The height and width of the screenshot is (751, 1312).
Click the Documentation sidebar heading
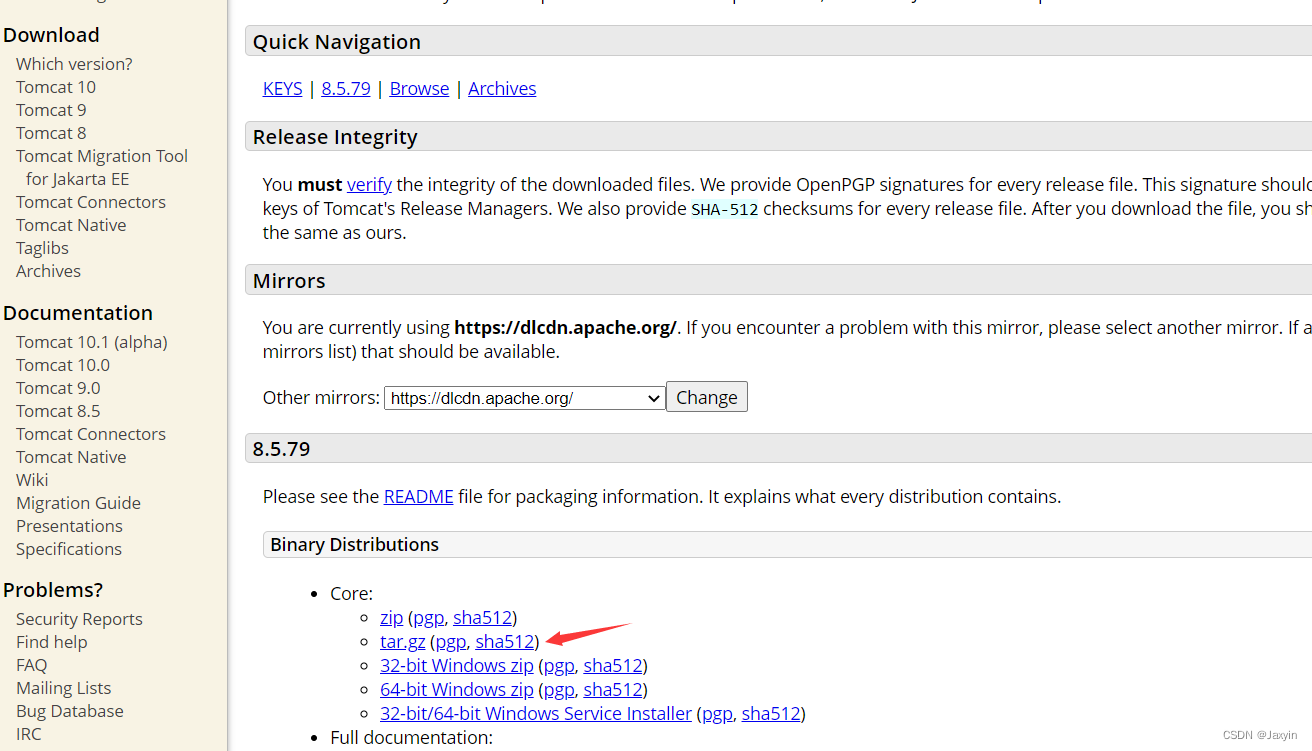(78, 313)
